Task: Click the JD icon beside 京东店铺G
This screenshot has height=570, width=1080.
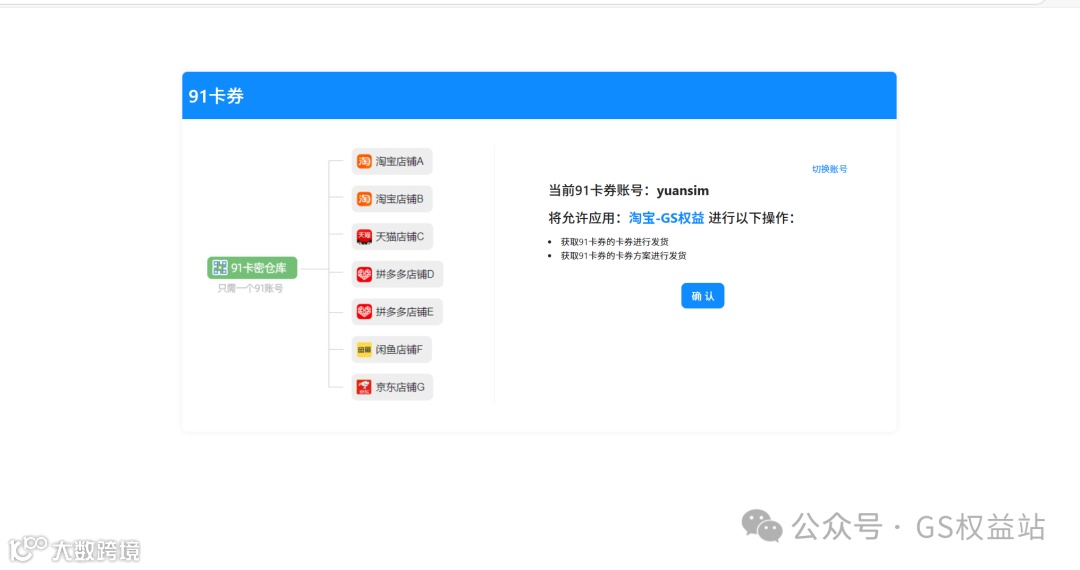Action: click(x=364, y=387)
